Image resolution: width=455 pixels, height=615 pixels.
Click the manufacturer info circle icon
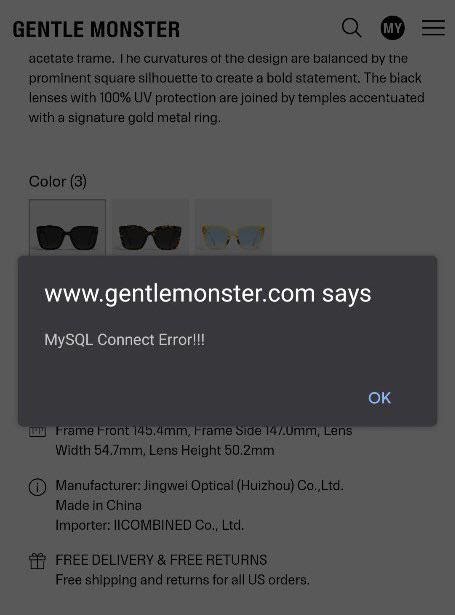pos(37,487)
